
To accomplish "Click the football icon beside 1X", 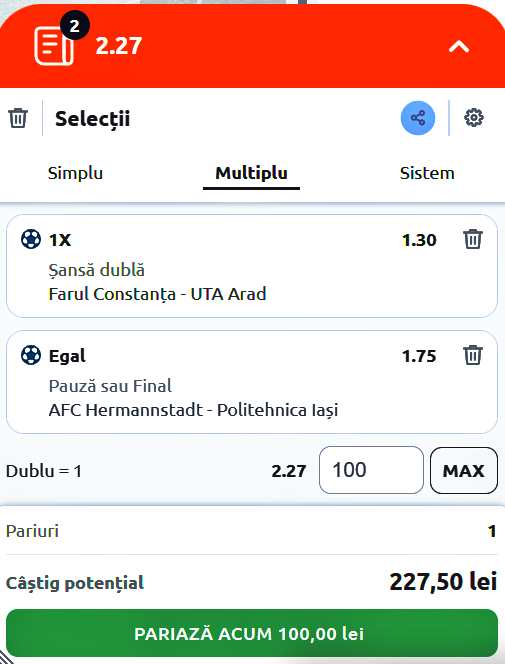I will [x=31, y=239].
